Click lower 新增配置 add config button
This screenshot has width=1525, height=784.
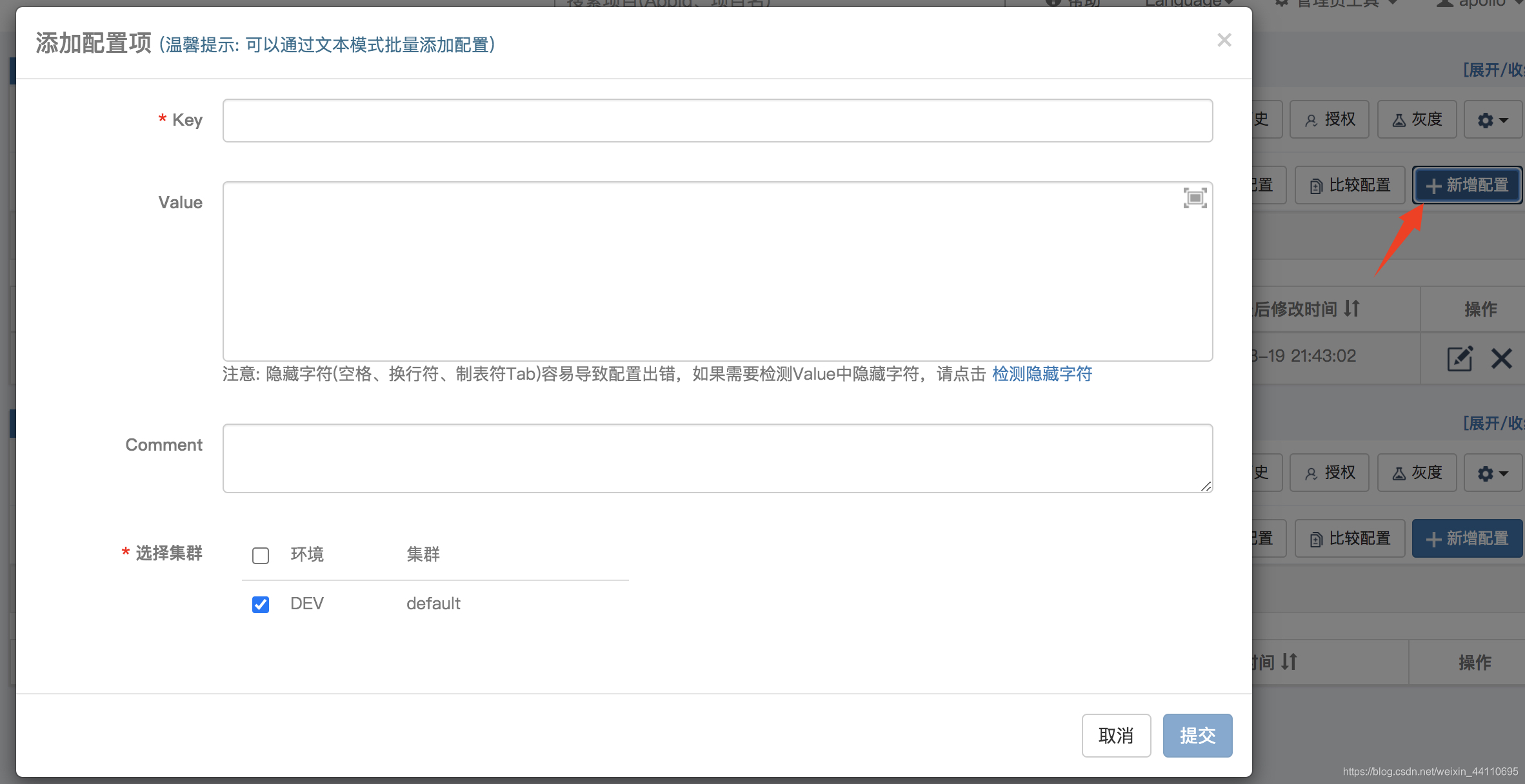(1468, 538)
